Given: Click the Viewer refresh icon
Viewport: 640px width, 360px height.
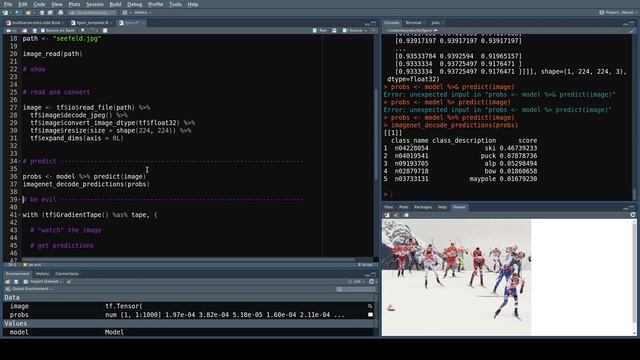Looking at the screenshot, I should [x=633, y=215].
